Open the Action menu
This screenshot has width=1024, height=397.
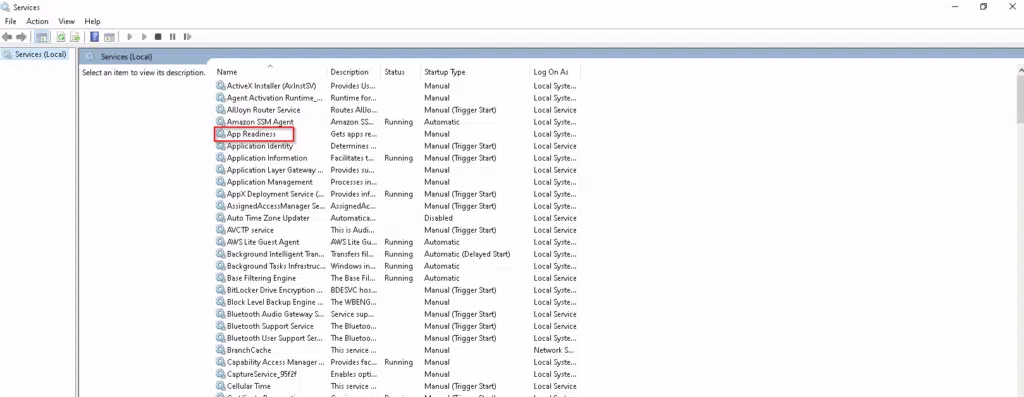click(x=37, y=22)
